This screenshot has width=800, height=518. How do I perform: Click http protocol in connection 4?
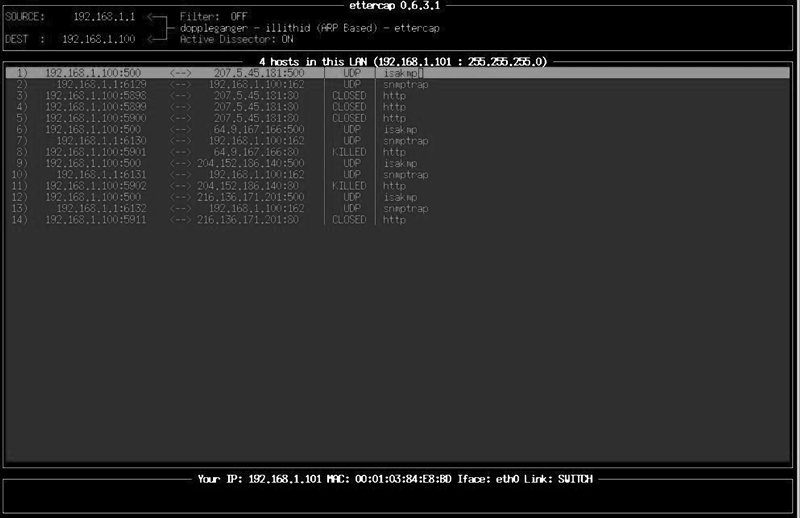(394, 107)
